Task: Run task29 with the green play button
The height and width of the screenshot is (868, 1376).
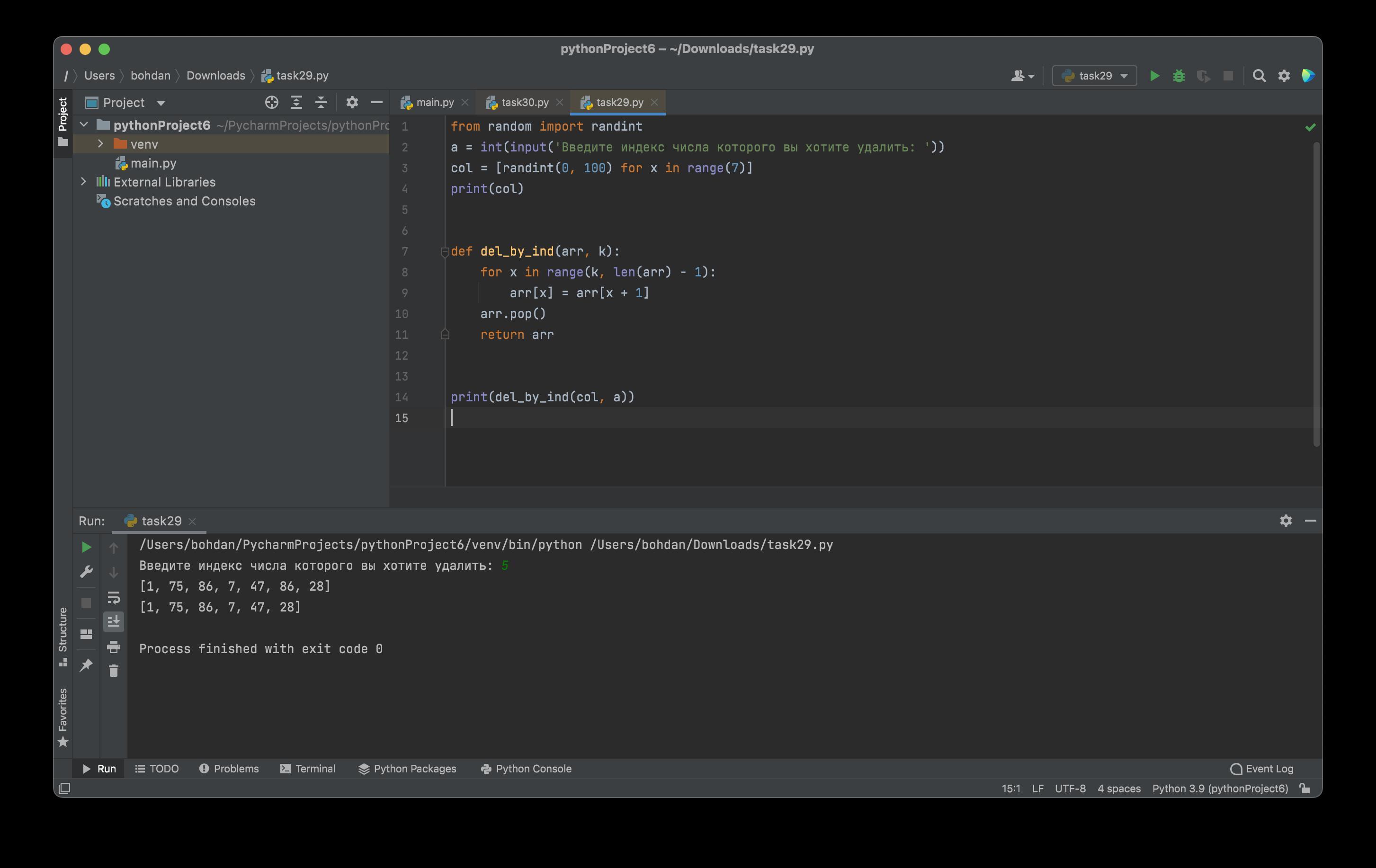Action: click(1154, 76)
